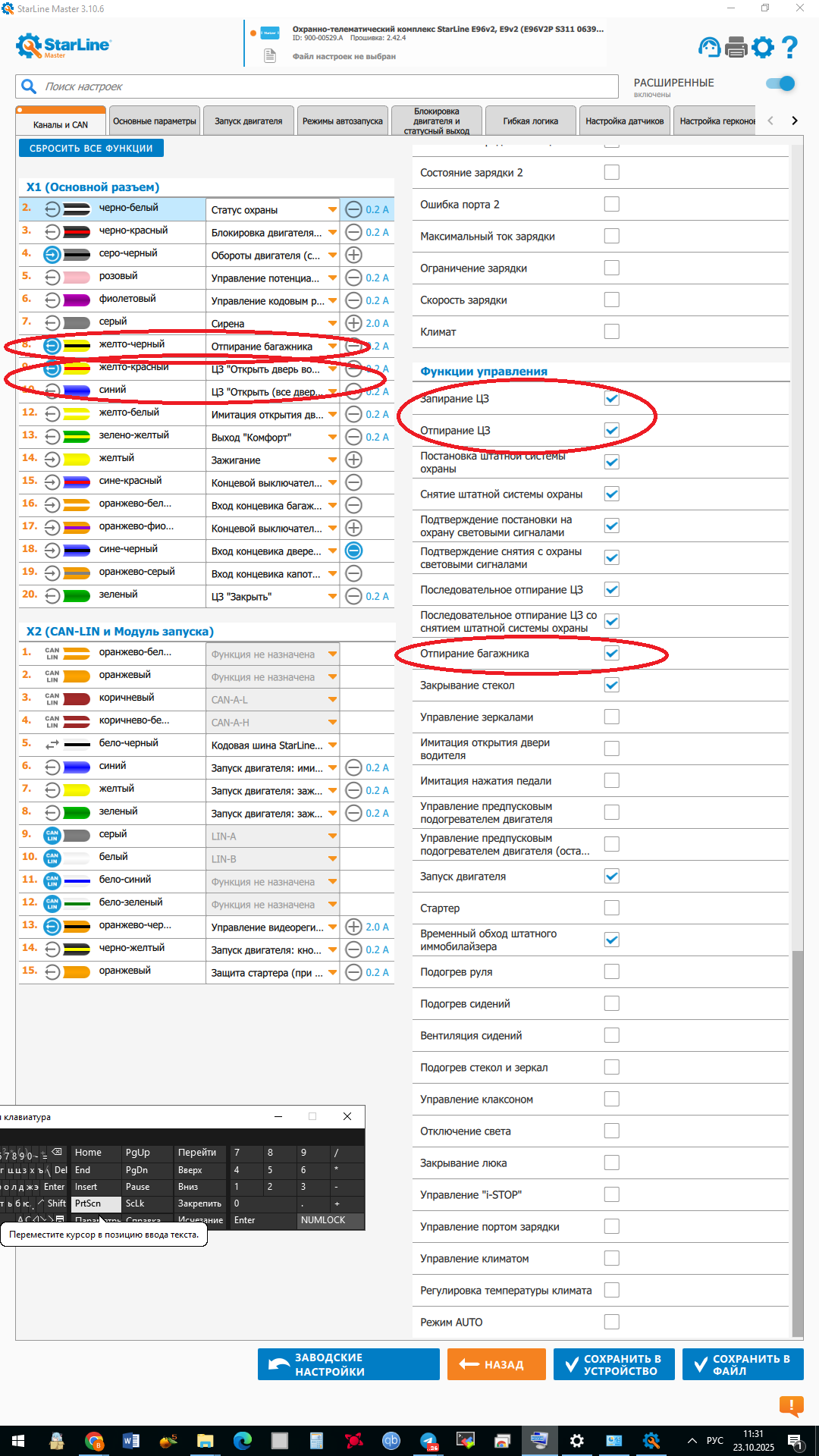This screenshot has height=1456, width=819.
Task: Open the Гибкая логика tab
Action: [x=530, y=121]
